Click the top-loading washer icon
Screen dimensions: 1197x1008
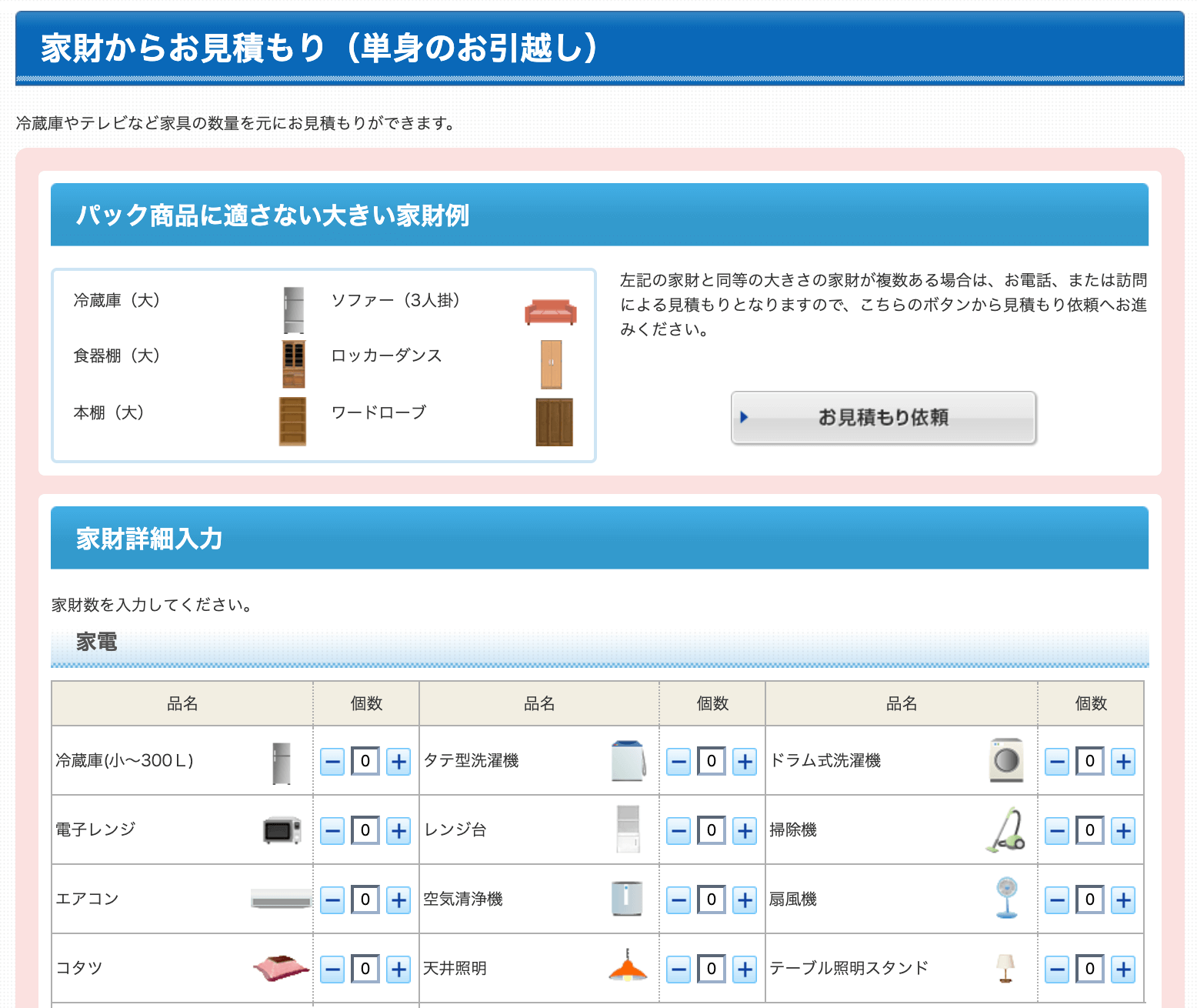coord(629,760)
